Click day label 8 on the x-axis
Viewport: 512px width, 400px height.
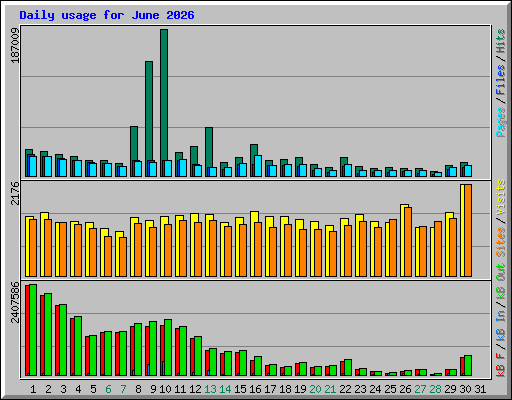click(x=138, y=389)
